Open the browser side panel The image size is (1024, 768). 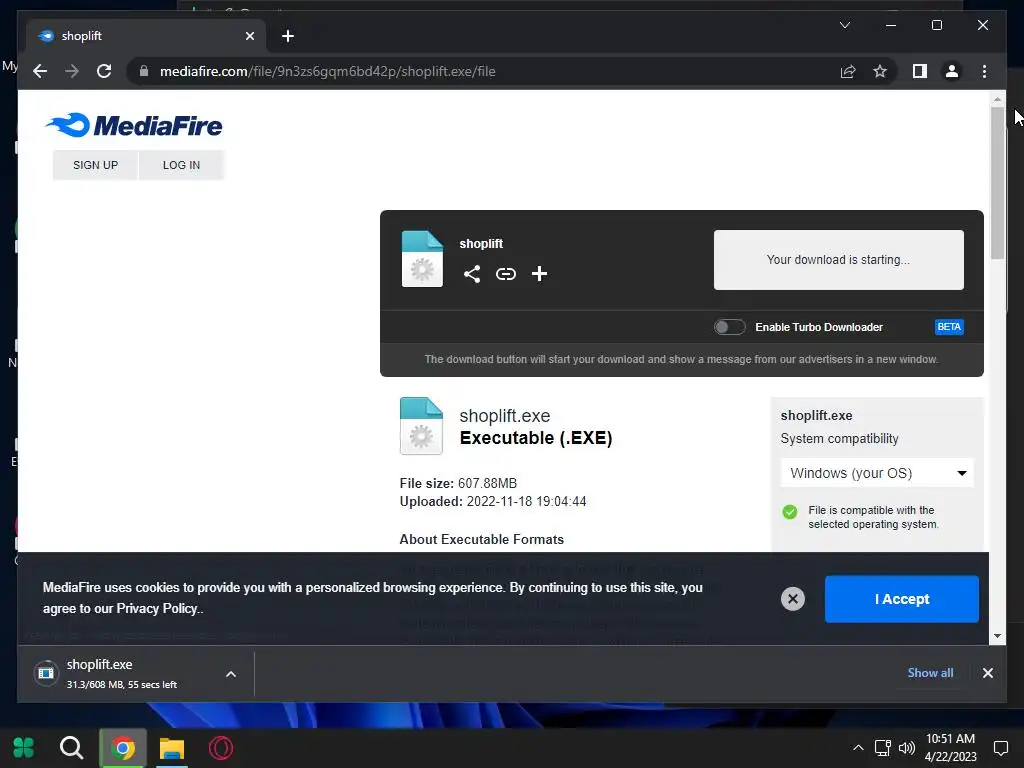[x=920, y=71]
